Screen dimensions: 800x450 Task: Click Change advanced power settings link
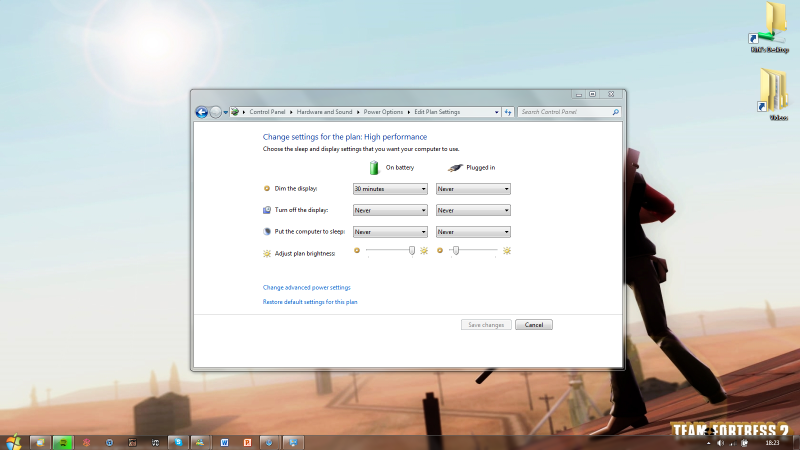point(307,287)
